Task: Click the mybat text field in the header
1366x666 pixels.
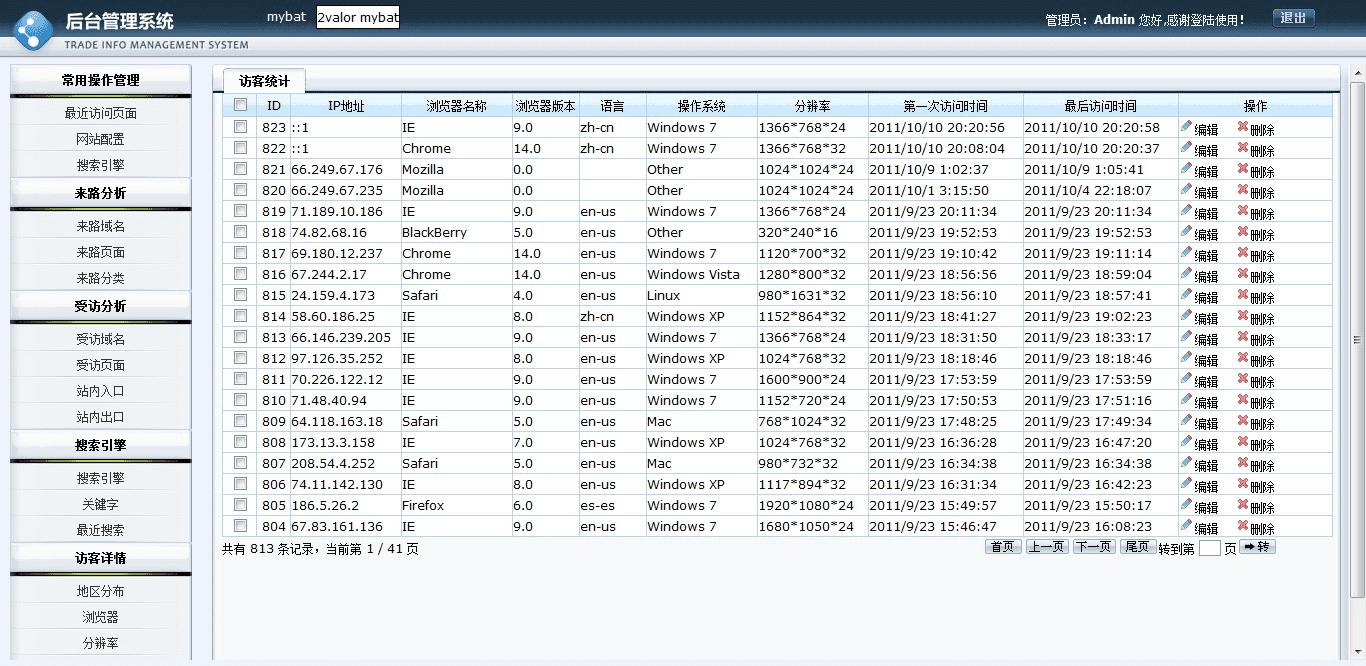Action: point(358,18)
